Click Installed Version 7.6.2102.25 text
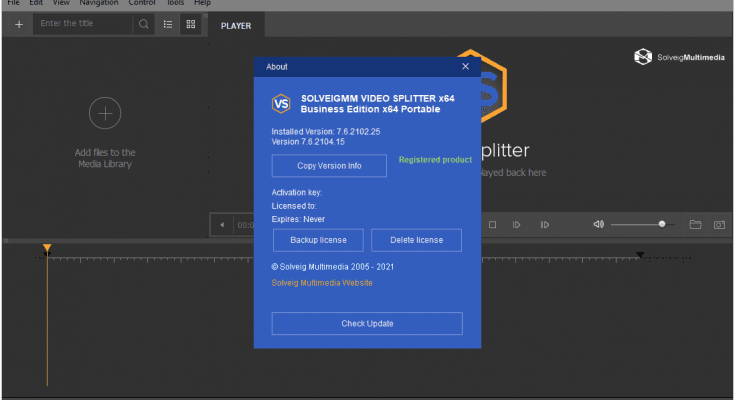The image size is (735, 400). click(326, 132)
